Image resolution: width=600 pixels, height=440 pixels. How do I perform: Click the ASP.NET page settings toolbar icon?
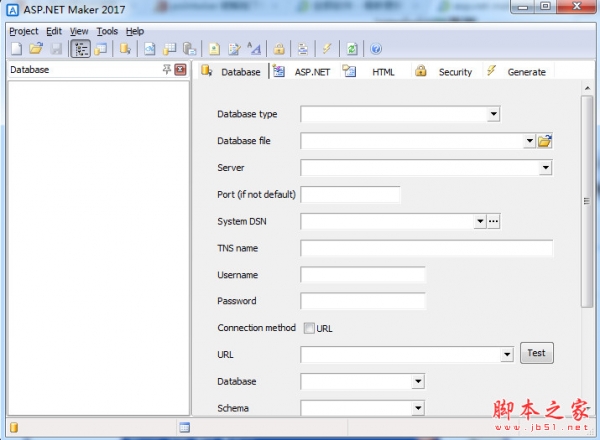150,49
